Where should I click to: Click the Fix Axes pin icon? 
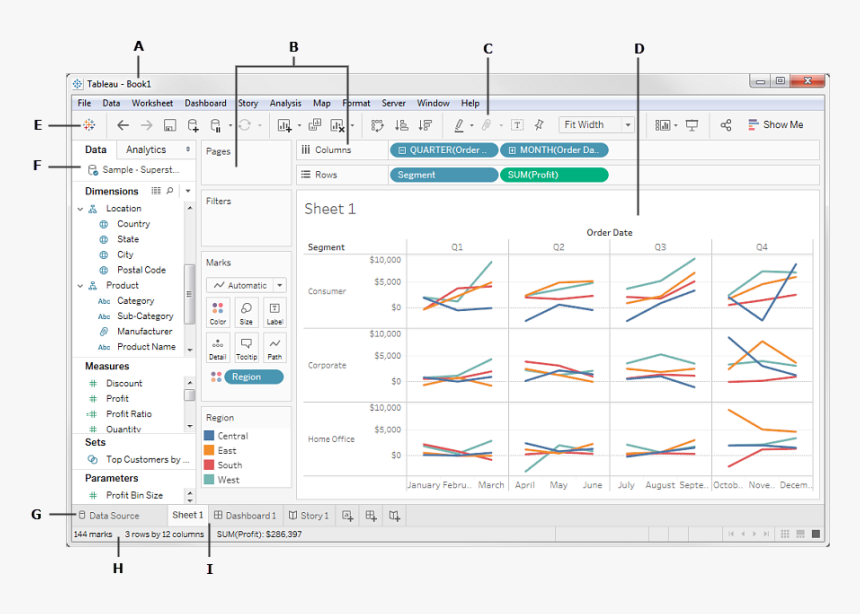point(539,125)
